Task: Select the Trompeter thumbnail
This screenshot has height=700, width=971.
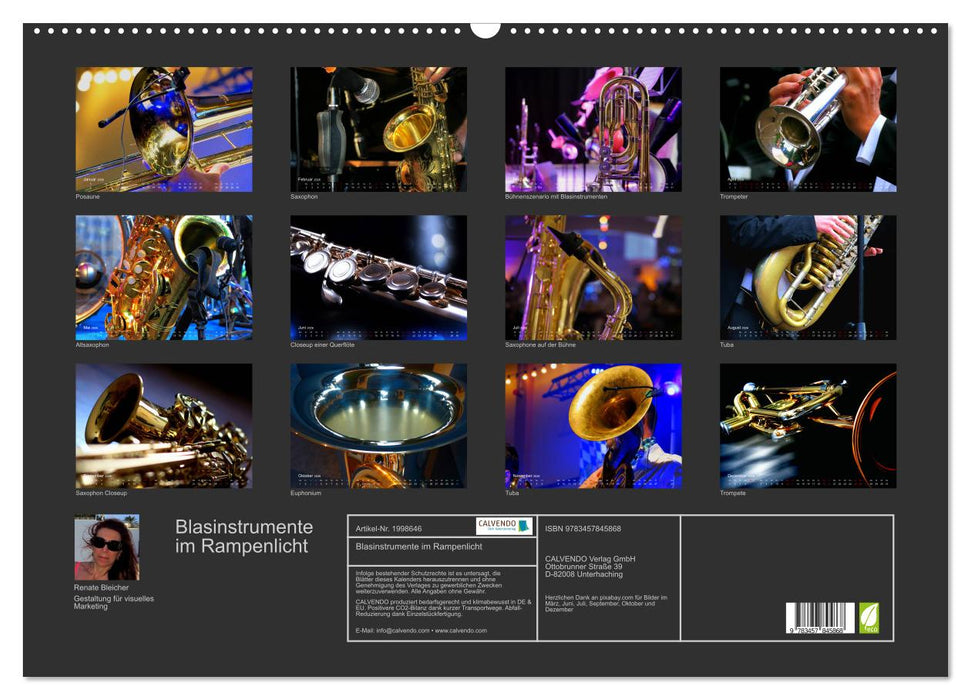Action: pos(807,129)
